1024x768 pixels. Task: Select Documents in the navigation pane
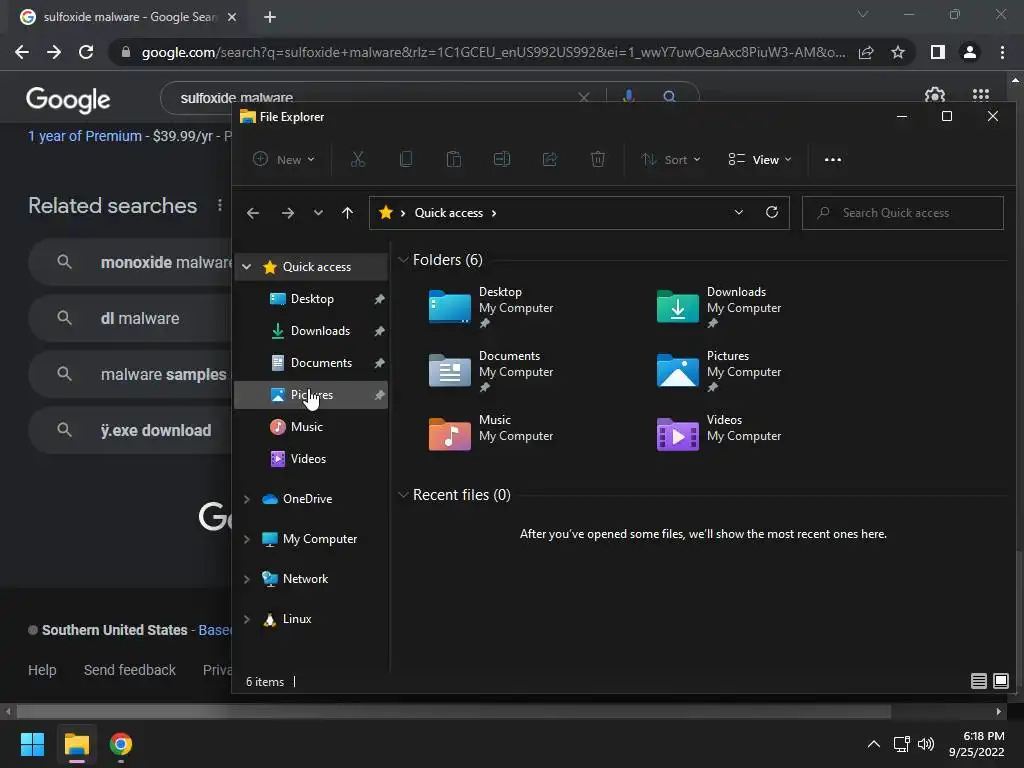[312, 363]
